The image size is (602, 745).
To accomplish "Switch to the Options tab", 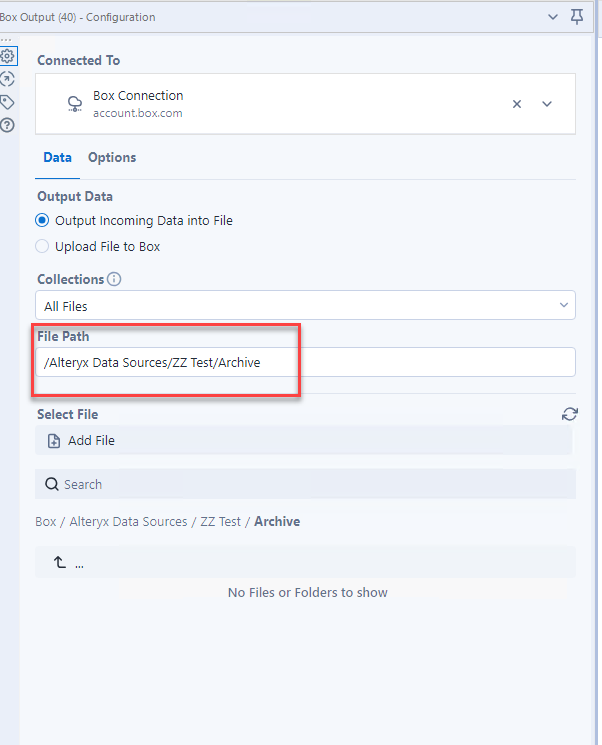I will (x=112, y=158).
